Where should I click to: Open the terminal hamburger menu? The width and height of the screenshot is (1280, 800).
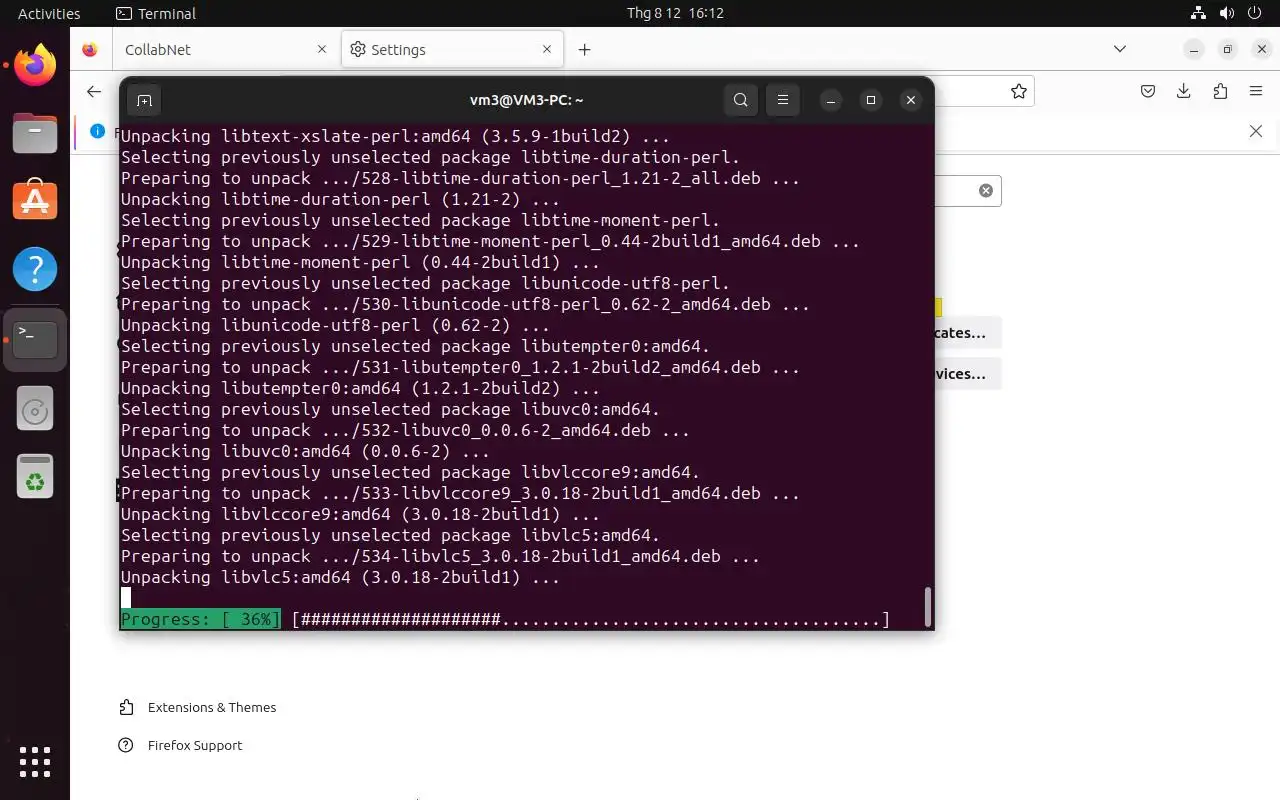tap(783, 100)
